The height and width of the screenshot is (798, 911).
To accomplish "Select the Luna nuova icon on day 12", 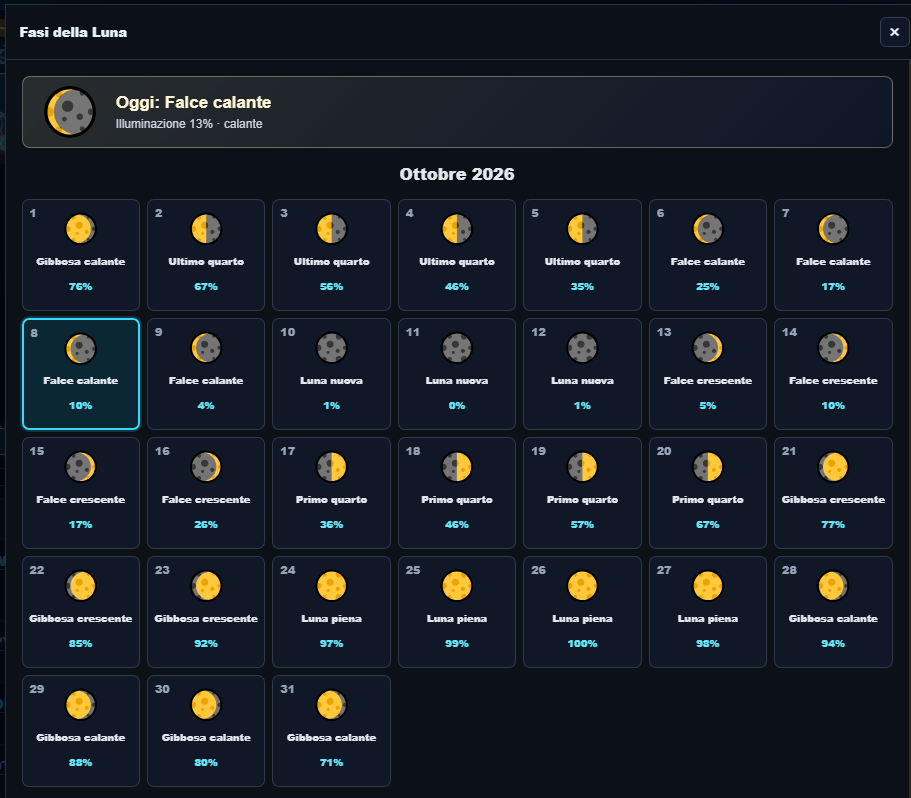I will [582, 348].
